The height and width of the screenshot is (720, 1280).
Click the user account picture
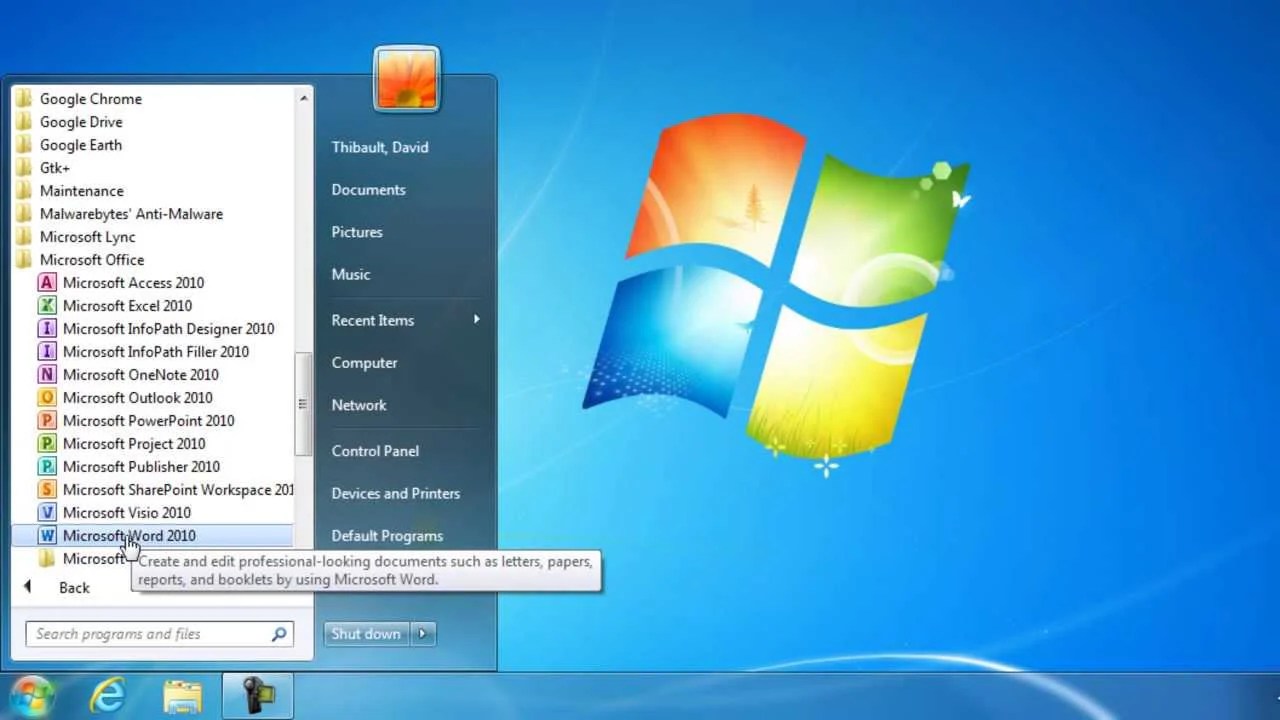click(x=406, y=79)
